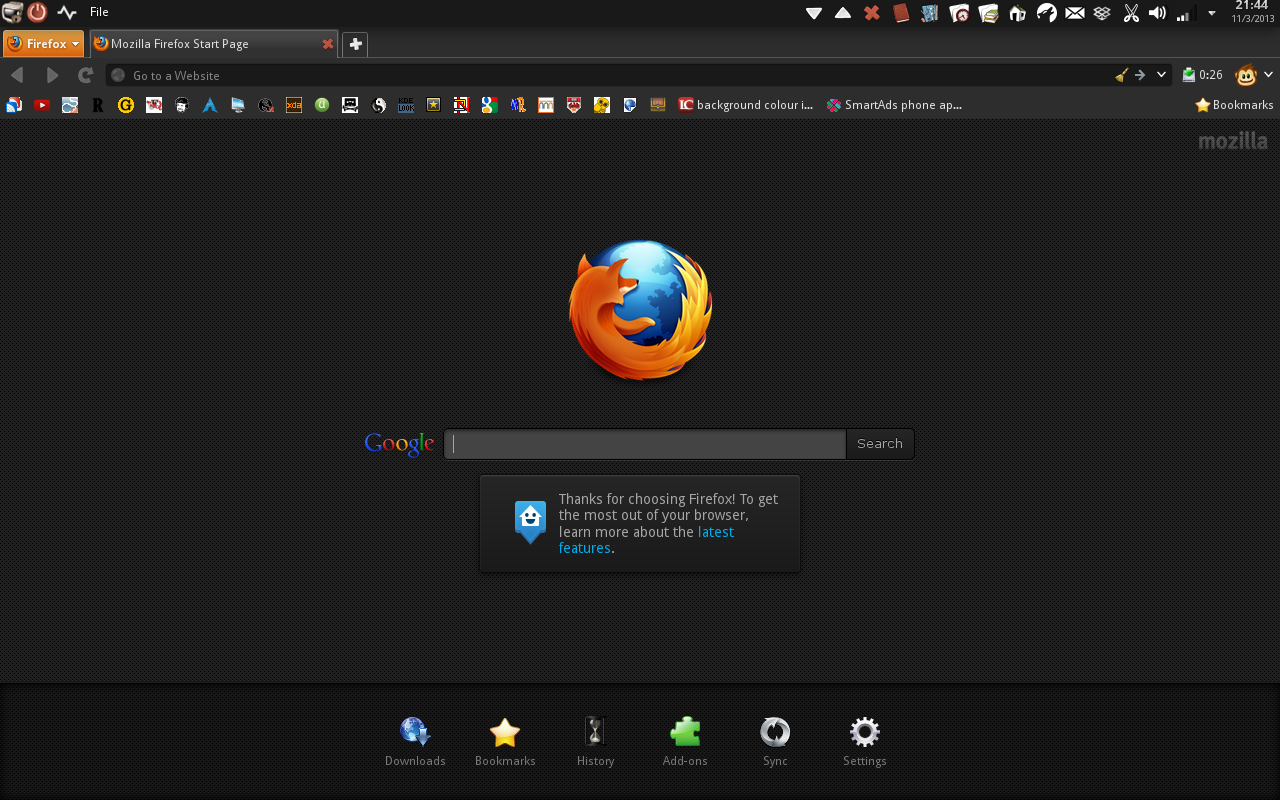Screen dimensions: 1280x800
Task: Open the gold G bookmark icon
Action: coord(126,104)
